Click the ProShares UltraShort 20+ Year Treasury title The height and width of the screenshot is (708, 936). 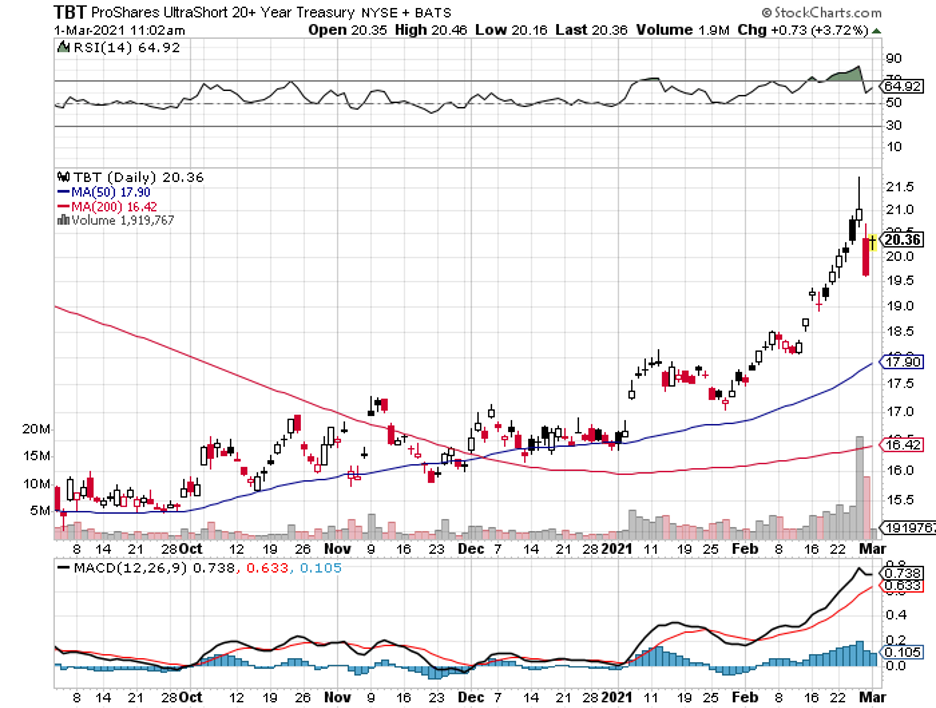coord(223,12)
